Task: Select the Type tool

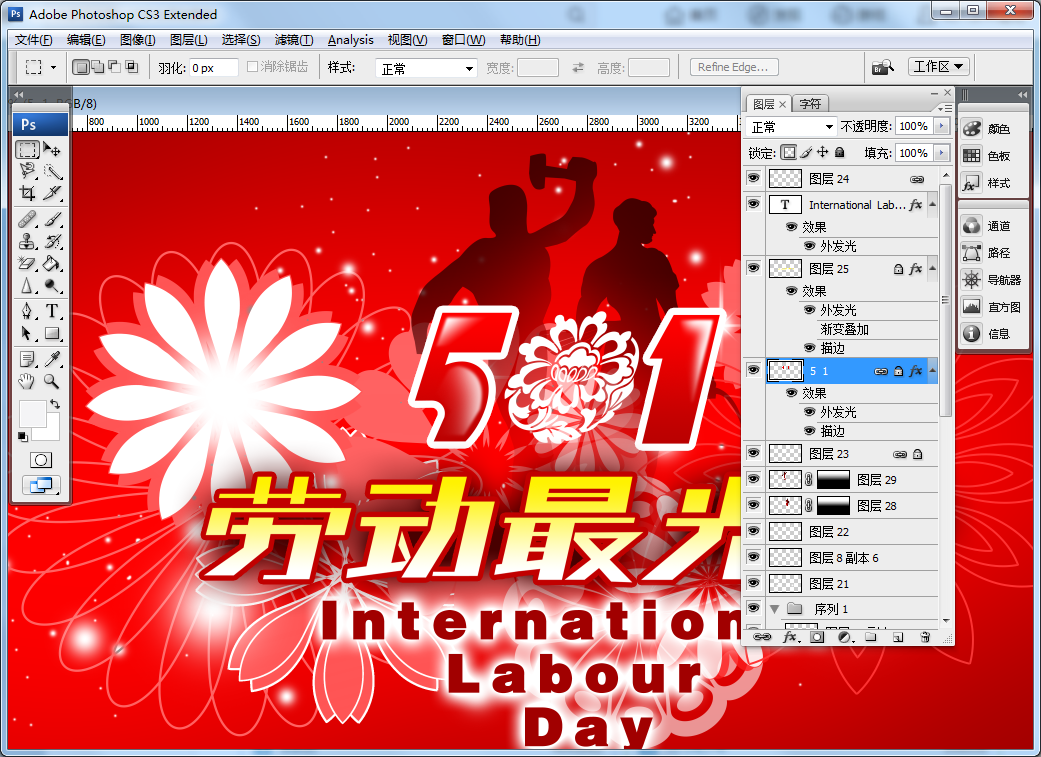Action: 52,311
